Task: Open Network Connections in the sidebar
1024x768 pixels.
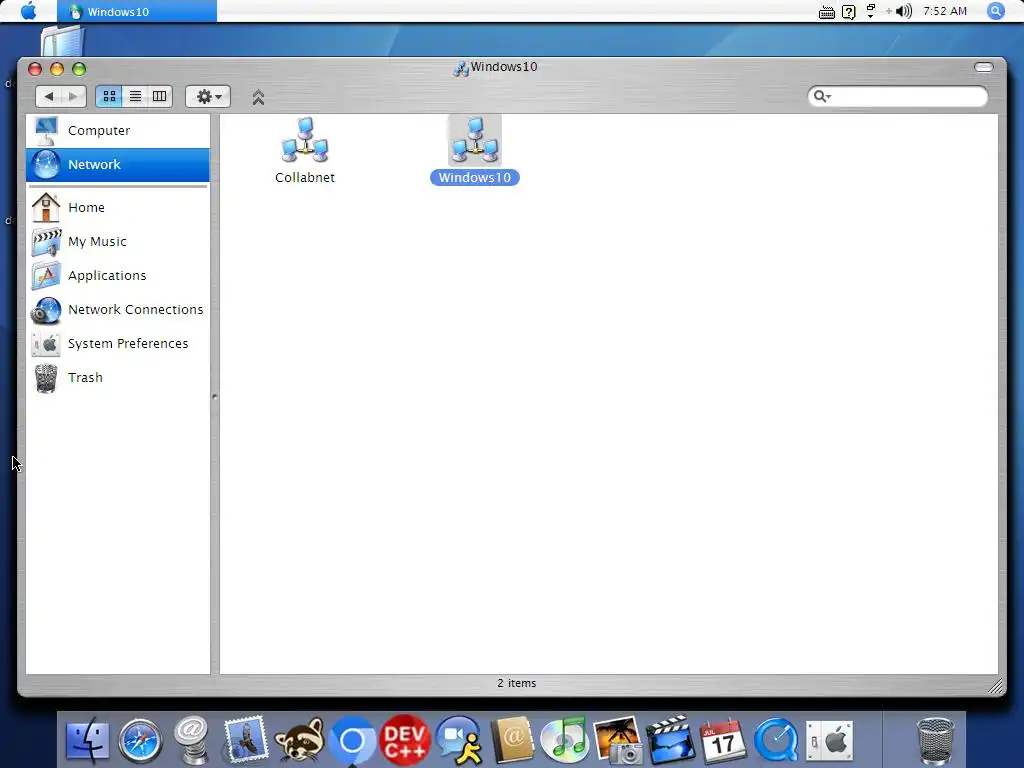Action: pos(118,310)
